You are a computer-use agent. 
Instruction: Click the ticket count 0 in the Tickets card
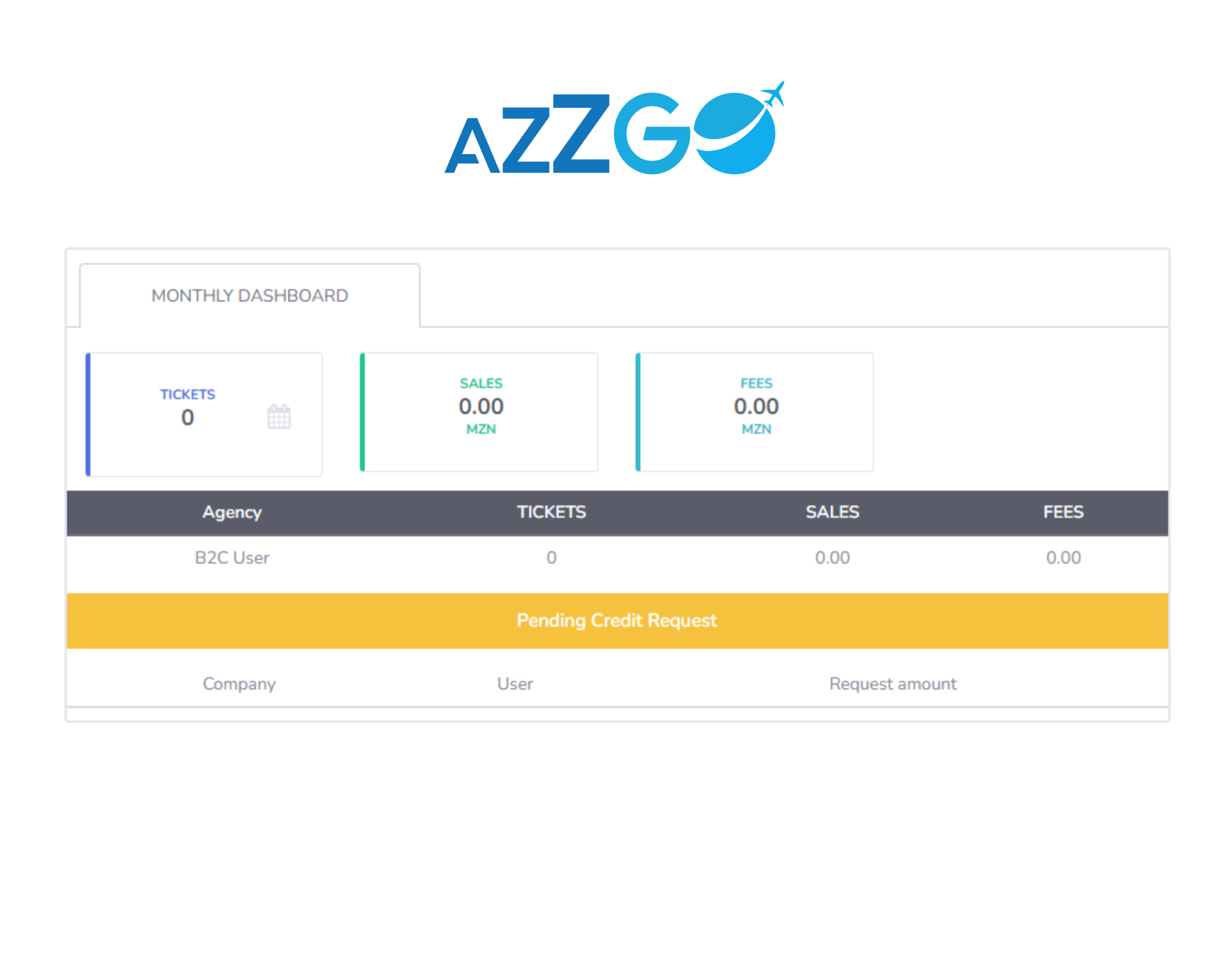pyautogui.click(x=188, y=418)
